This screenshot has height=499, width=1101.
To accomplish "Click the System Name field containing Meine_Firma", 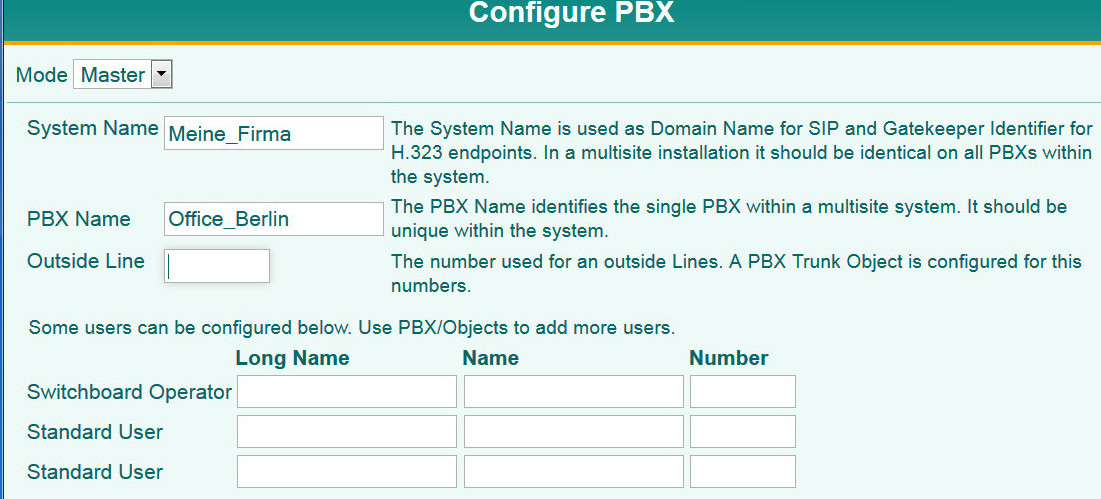I will click(273, 133).
